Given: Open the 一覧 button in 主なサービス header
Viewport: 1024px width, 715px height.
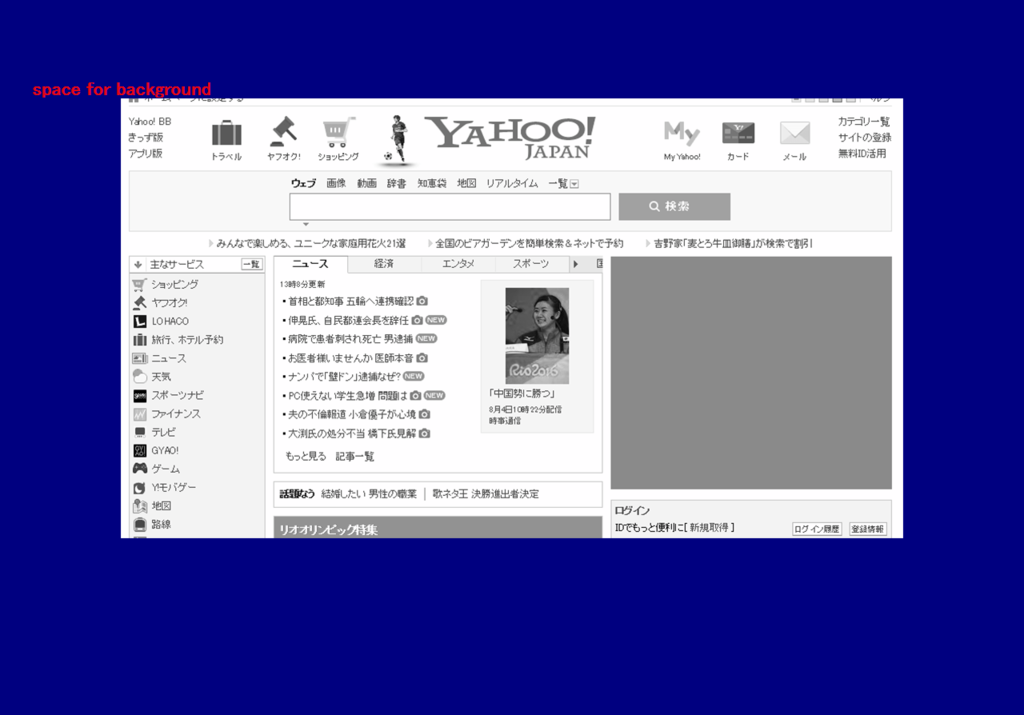Looking at the screenshot, I should [x=251, y=264].
